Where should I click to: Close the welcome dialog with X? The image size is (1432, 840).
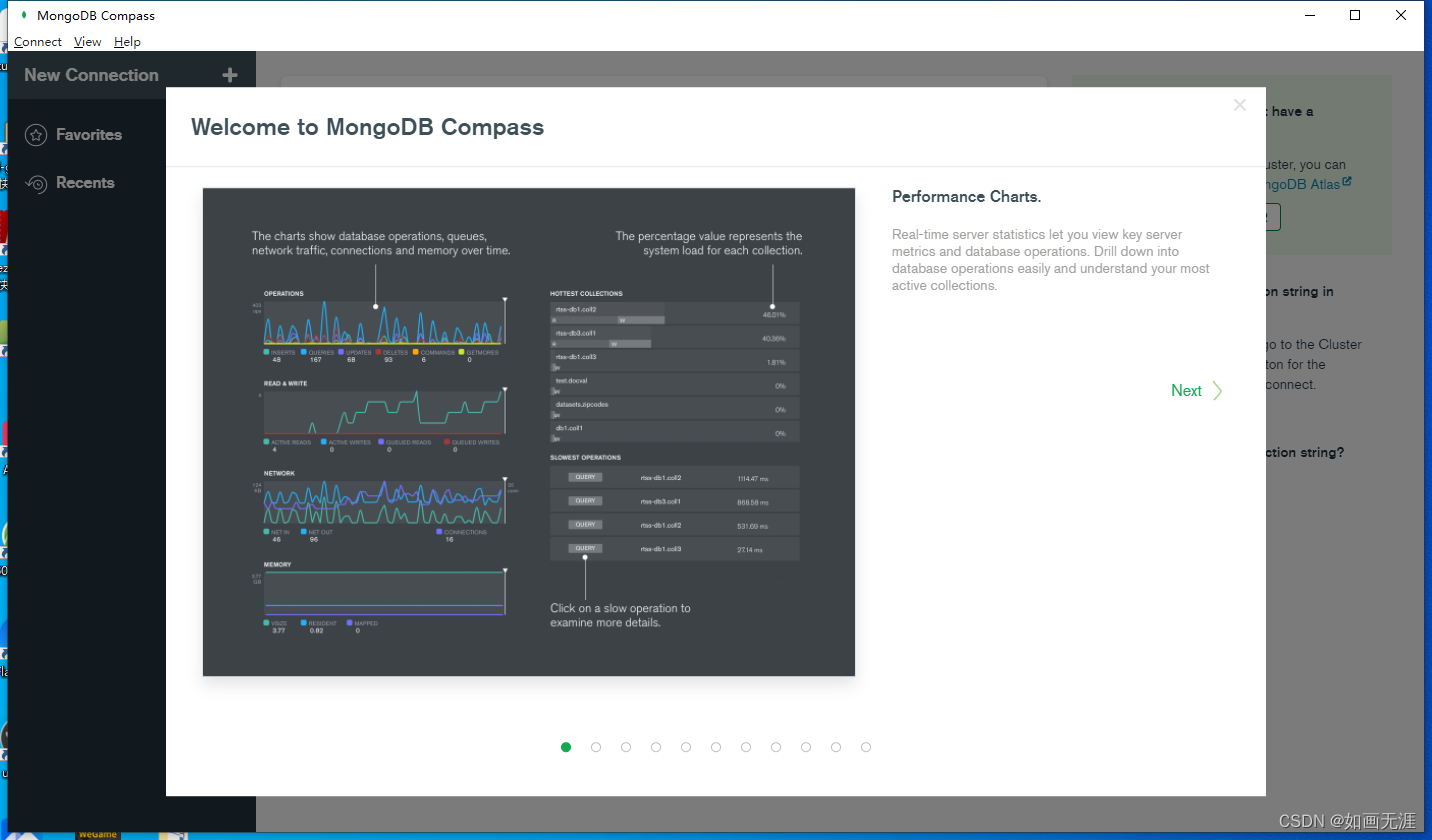(1240, 105)
